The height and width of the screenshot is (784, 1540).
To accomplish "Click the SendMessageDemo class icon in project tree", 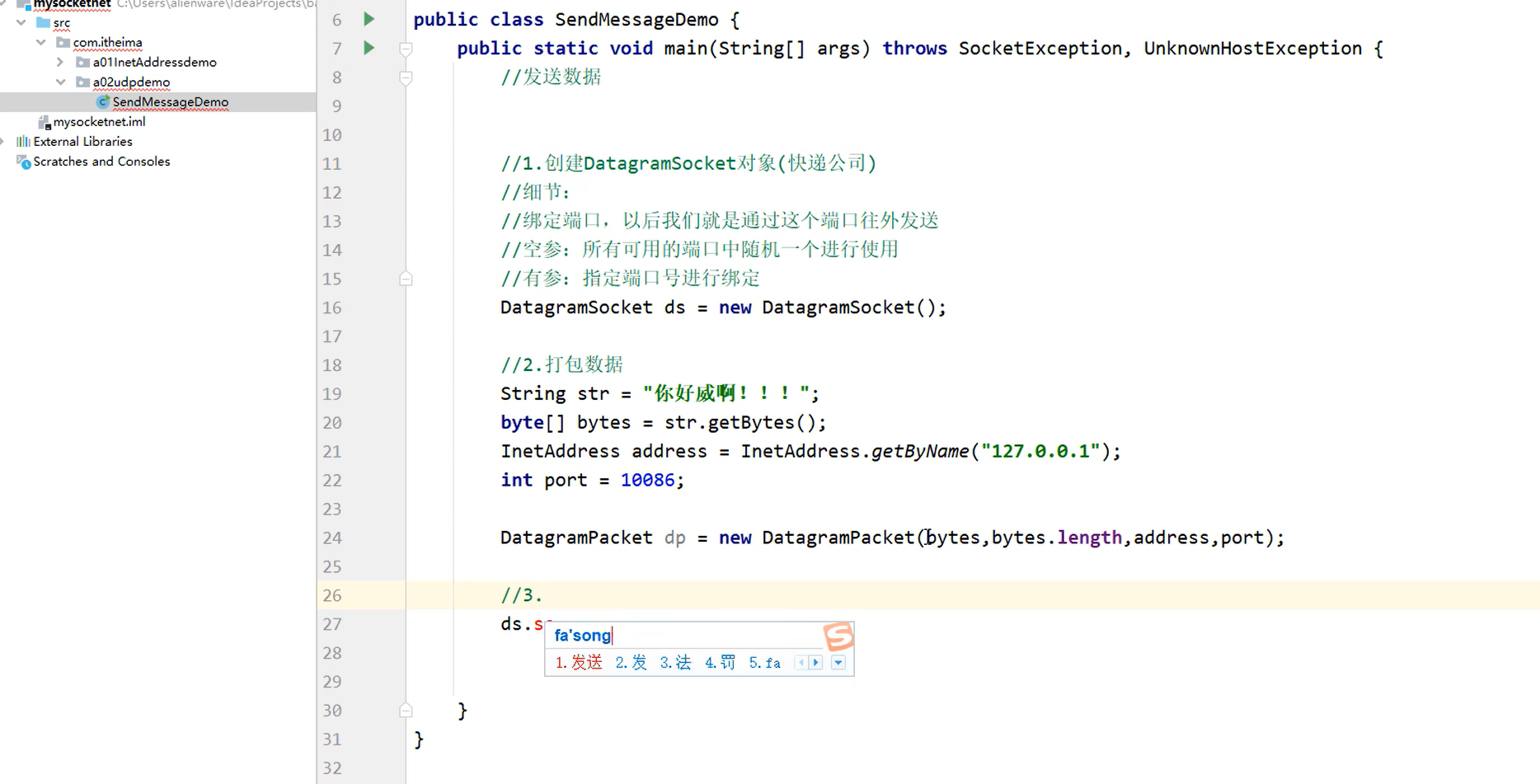I will (102, 101).
